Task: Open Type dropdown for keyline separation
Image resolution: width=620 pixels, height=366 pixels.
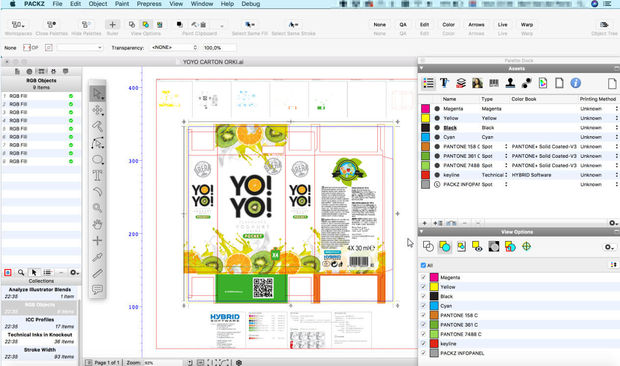Action: [506, 175]
